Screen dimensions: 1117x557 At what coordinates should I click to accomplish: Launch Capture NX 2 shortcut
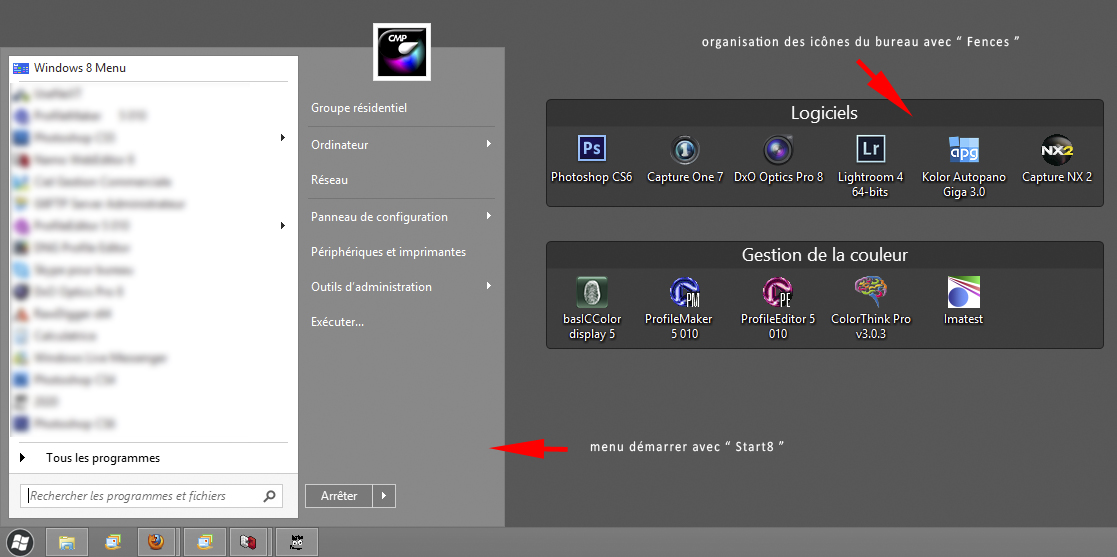[x=1056, y=159]
